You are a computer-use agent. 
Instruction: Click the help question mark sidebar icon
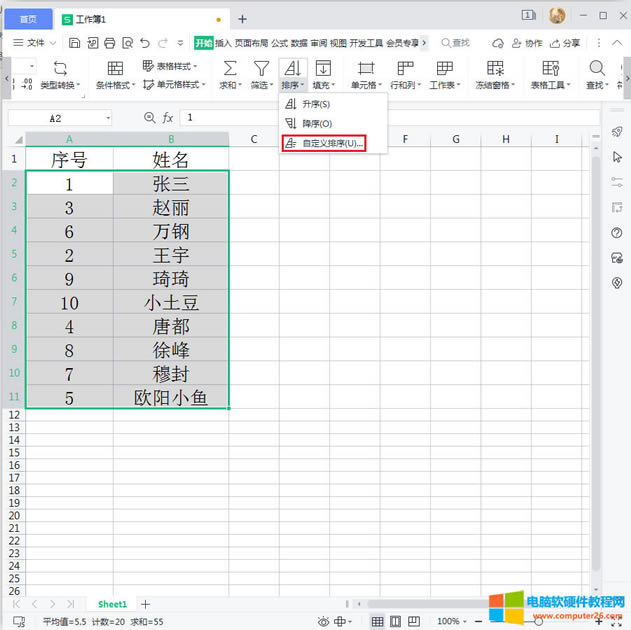point(617,233)
